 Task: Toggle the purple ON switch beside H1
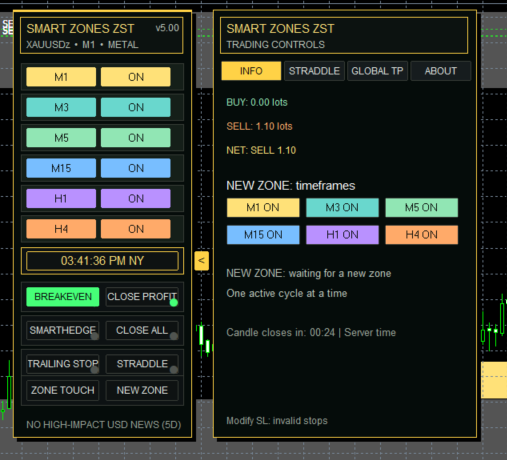pos(136,199)
